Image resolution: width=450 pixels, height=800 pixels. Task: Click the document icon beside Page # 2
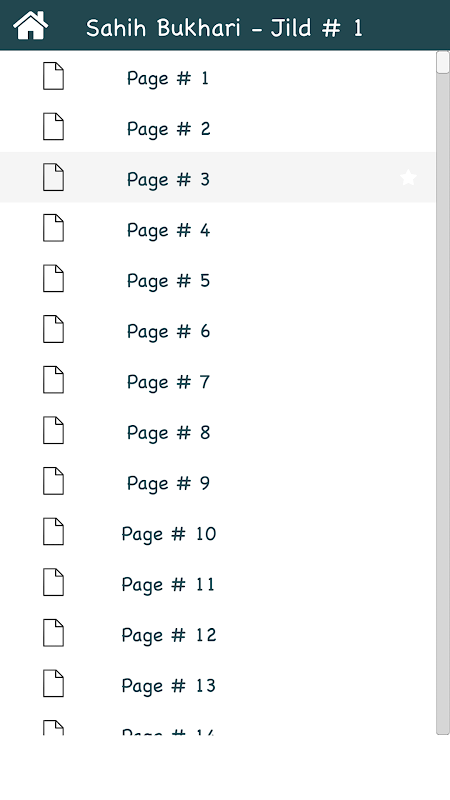53,127
